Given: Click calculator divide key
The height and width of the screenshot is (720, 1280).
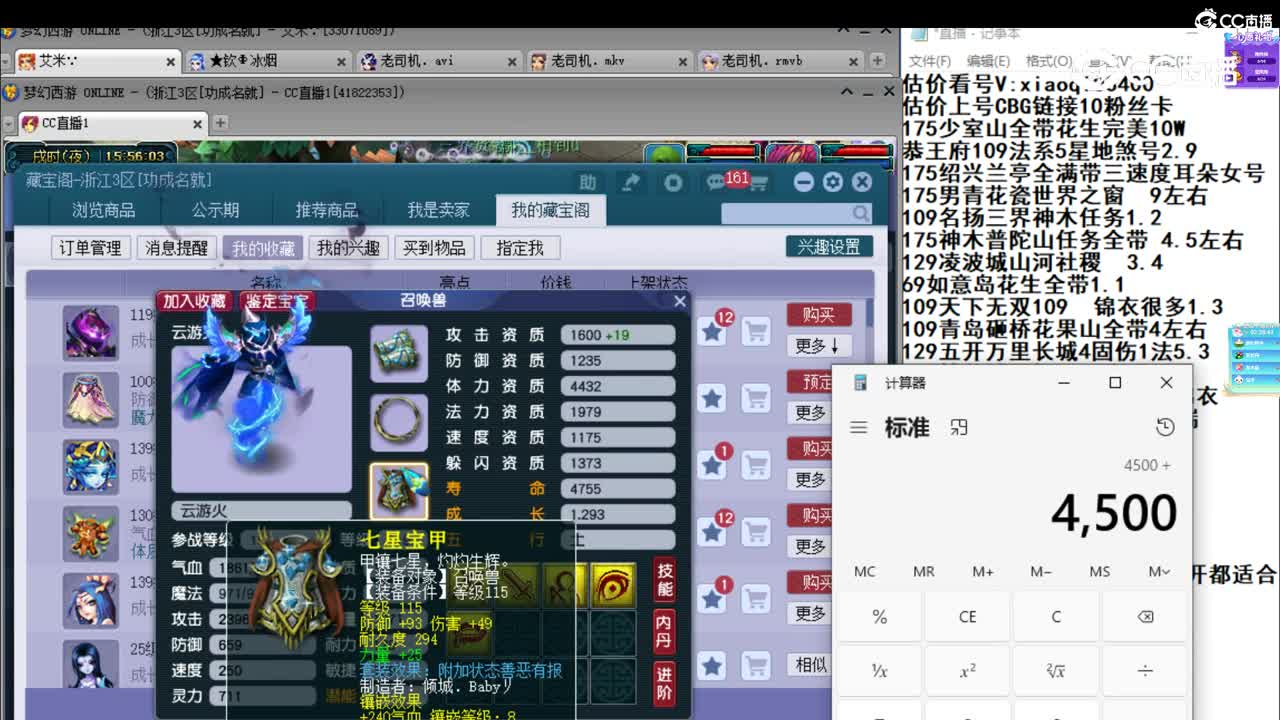Looking at the screenshot, I should [x=1144, y=671].
